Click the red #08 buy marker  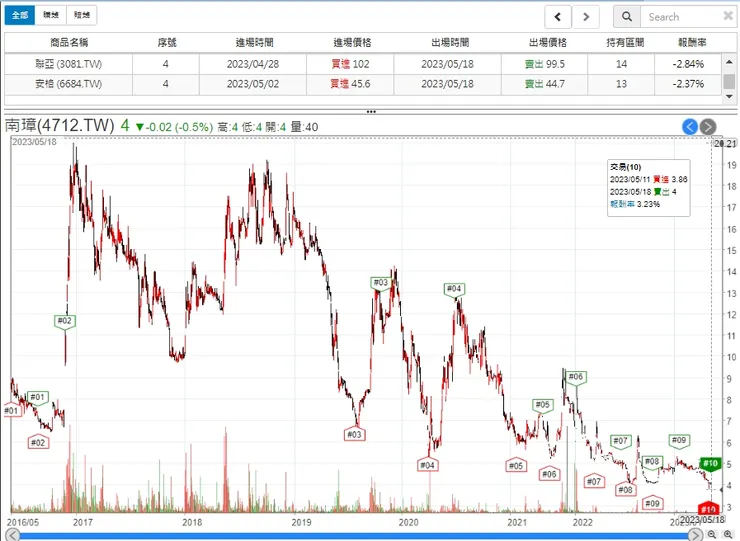pyautogui.click(x=625, y=489)
